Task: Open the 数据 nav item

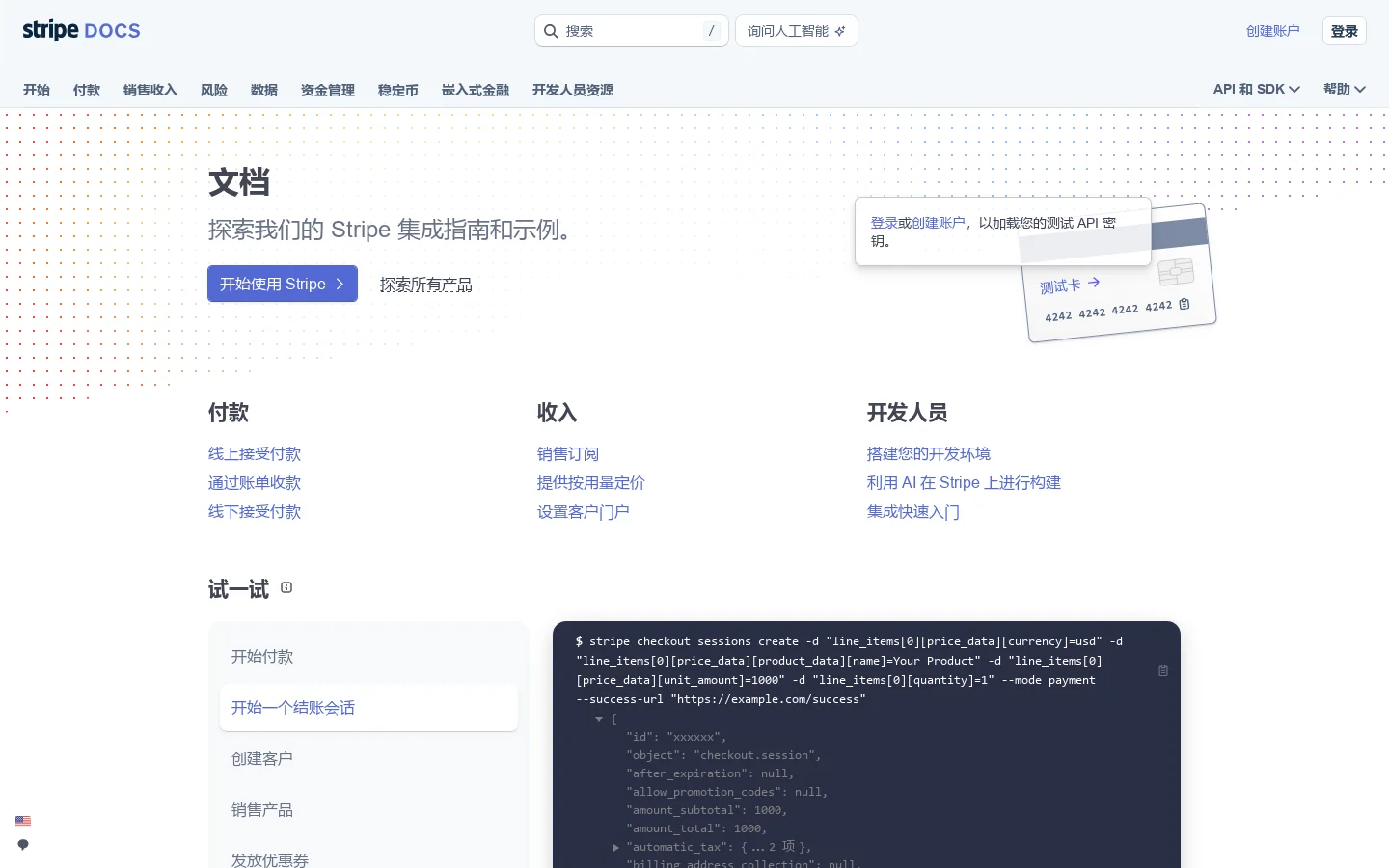Action: click(264, 90)
